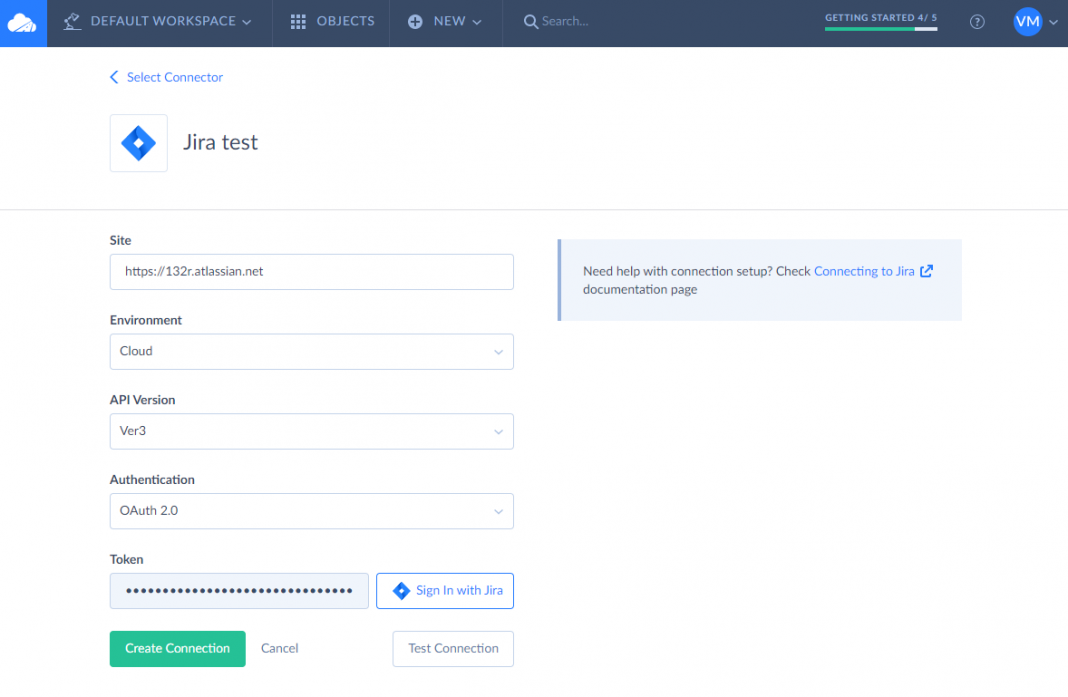
Task: Click the edit pencil icon beside DEFAULT WORKSPACE
Action: (71, 20)
